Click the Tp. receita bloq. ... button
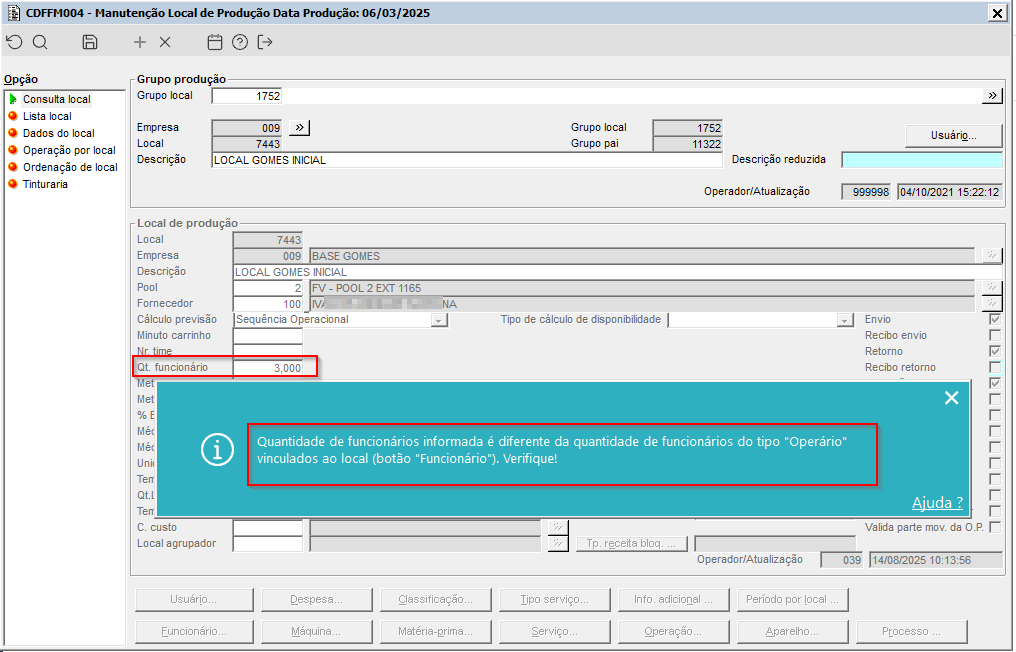This screenshot has height=652, width=1016. pos(631,544)
